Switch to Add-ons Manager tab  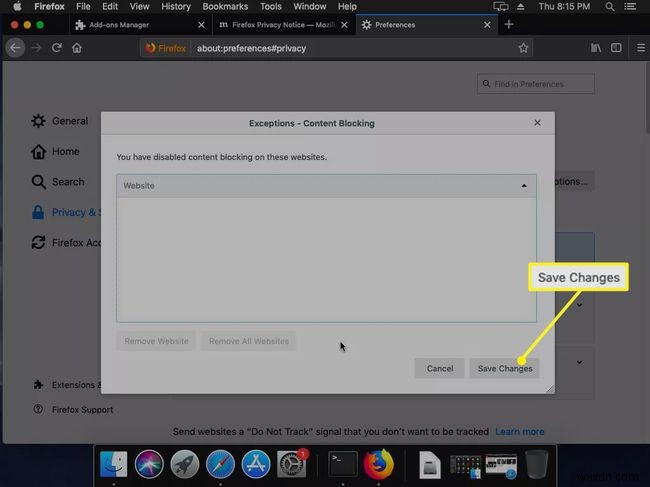(x=140, y=25)
